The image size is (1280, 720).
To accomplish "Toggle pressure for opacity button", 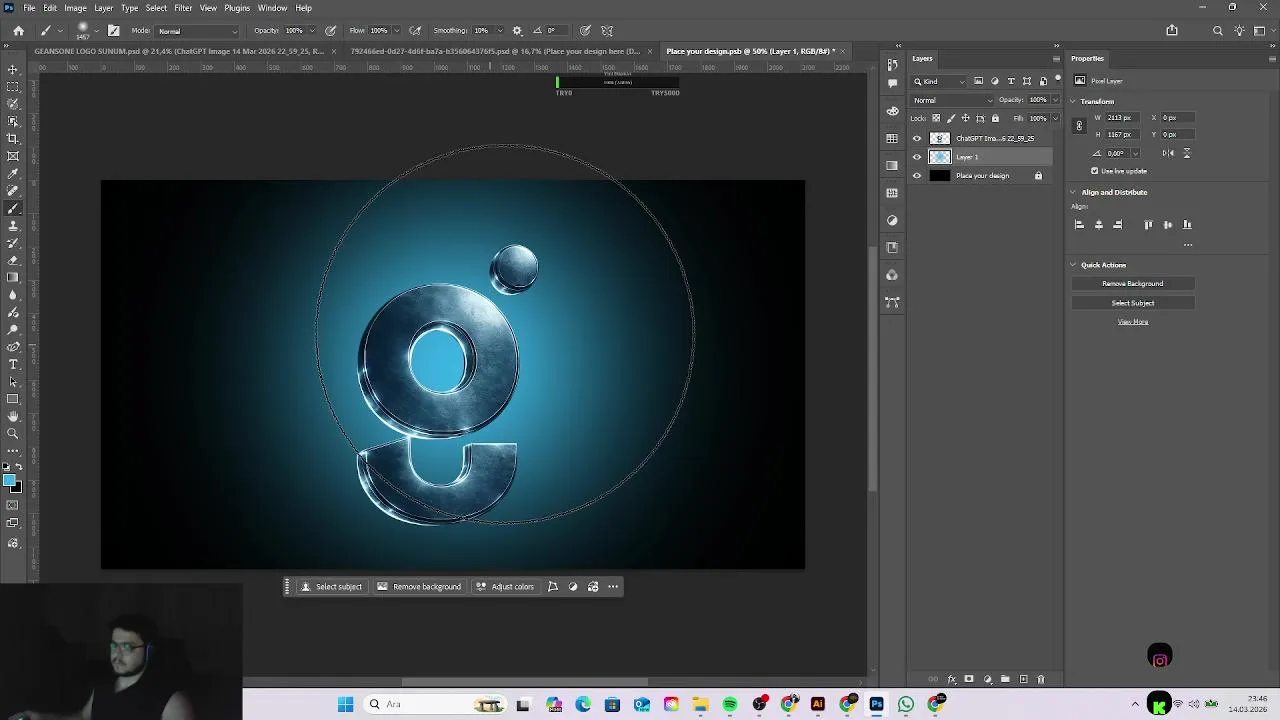I will [330, 31].
